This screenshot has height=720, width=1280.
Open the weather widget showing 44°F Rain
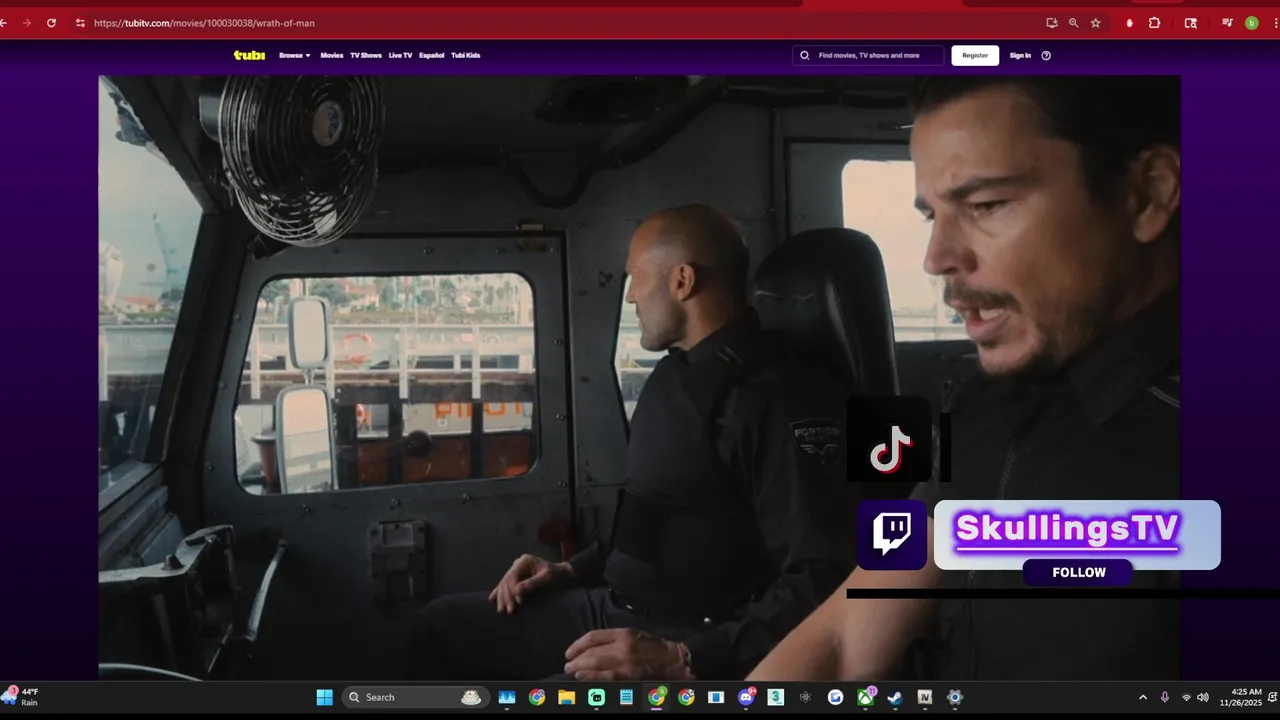point(22,697)
